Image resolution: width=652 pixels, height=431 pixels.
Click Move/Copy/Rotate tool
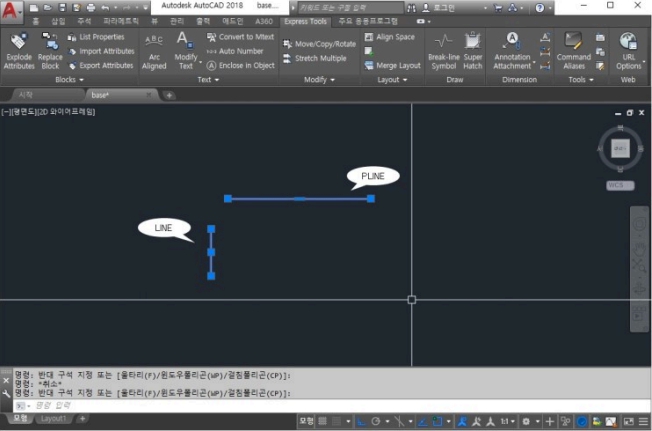(319, 44)
